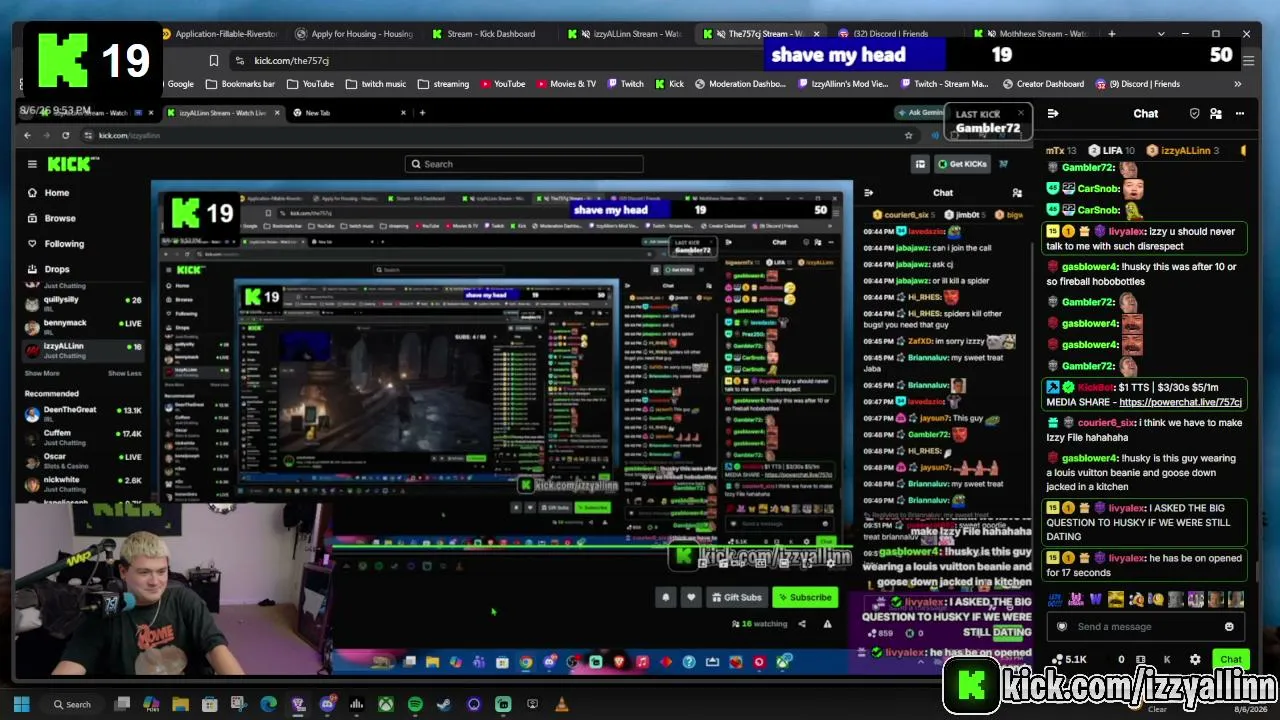Toggle the notification bell beside the heart

[665, 598]
